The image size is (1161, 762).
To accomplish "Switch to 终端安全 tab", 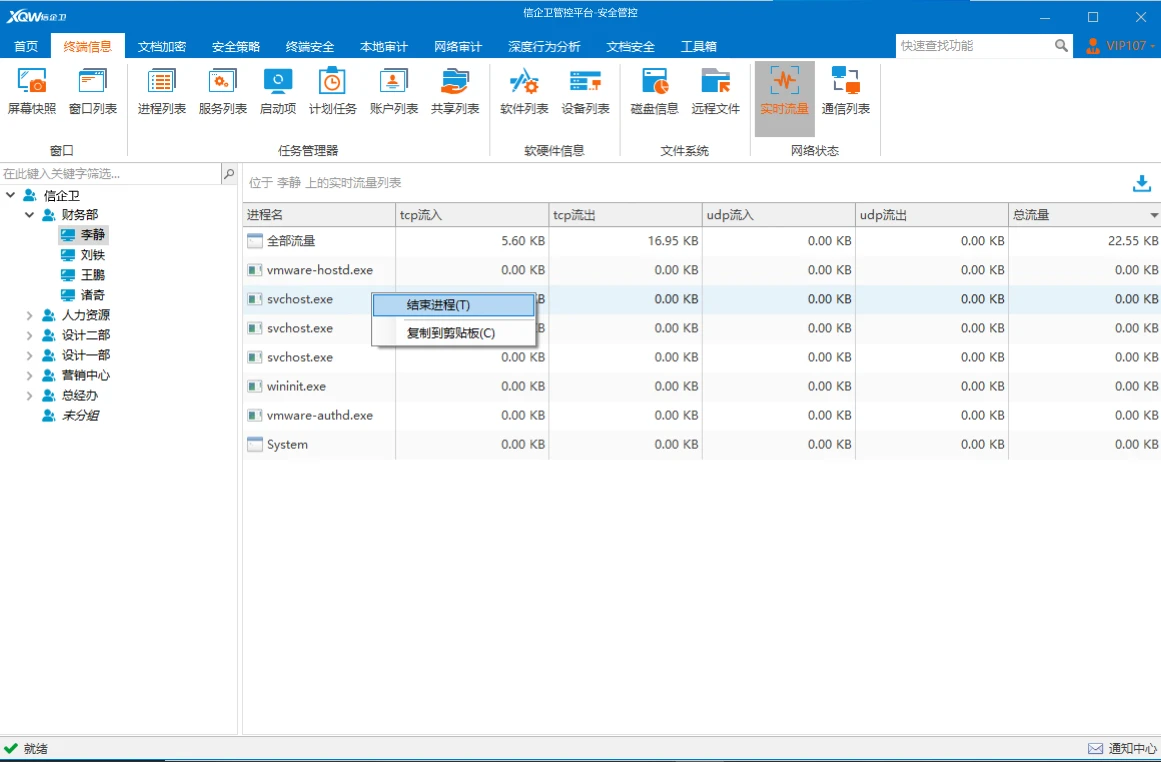I will pos(310,46).
